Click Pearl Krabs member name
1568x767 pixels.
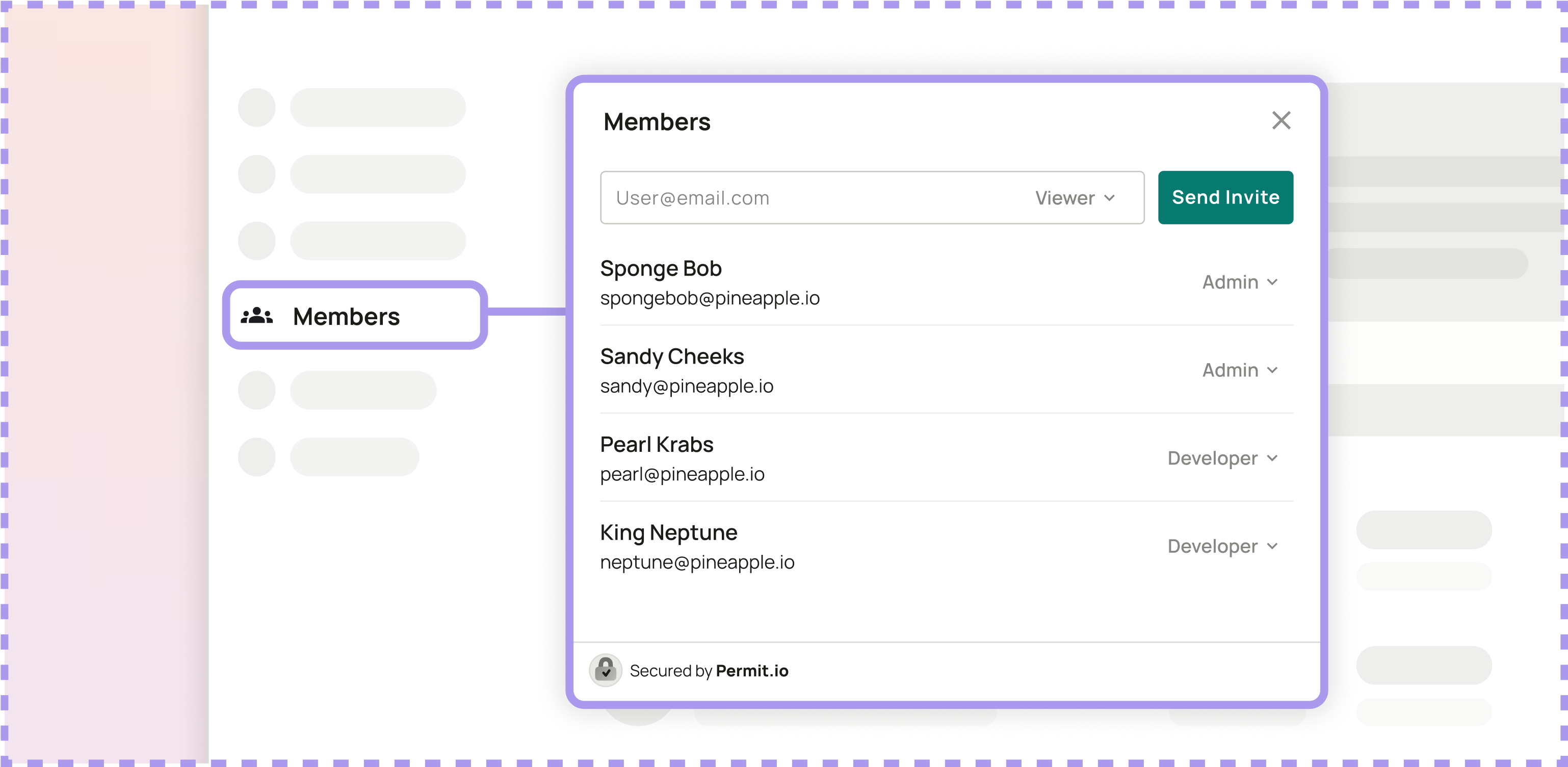656,444
